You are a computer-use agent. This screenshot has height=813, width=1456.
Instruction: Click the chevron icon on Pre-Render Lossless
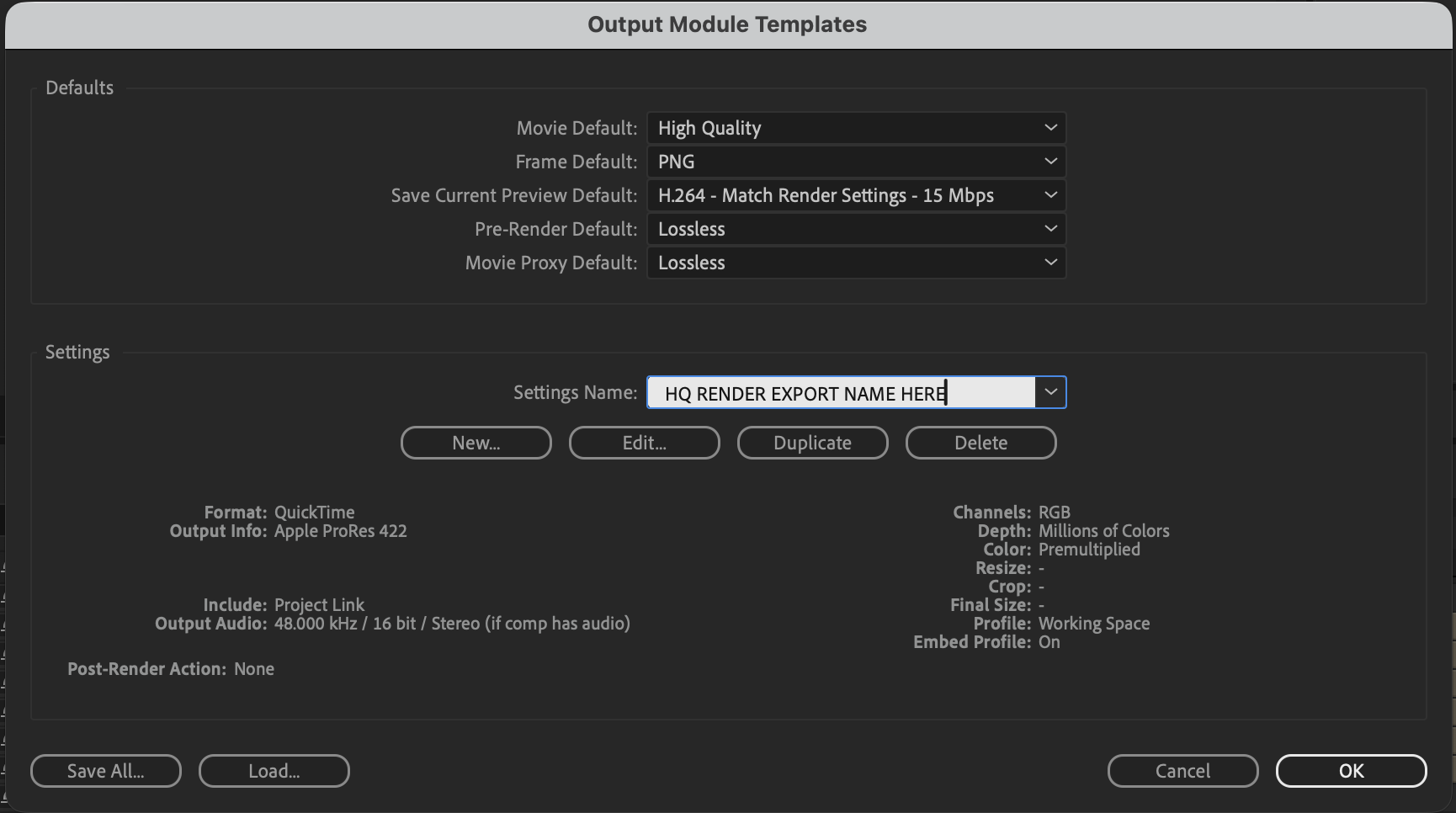tap(1049, 228)
